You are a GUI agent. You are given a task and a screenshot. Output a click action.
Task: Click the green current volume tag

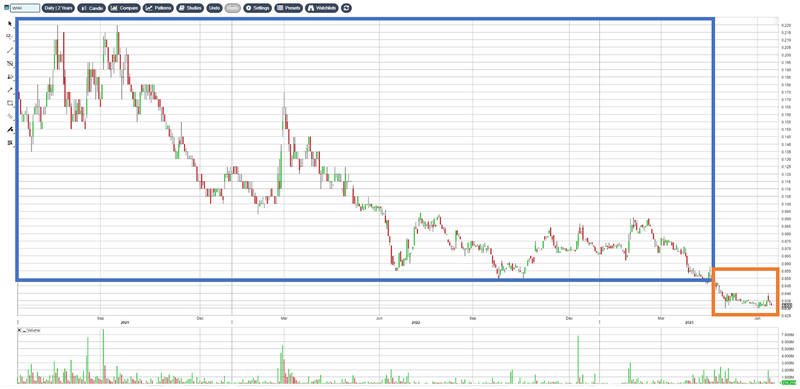click(x=788, y=382)
